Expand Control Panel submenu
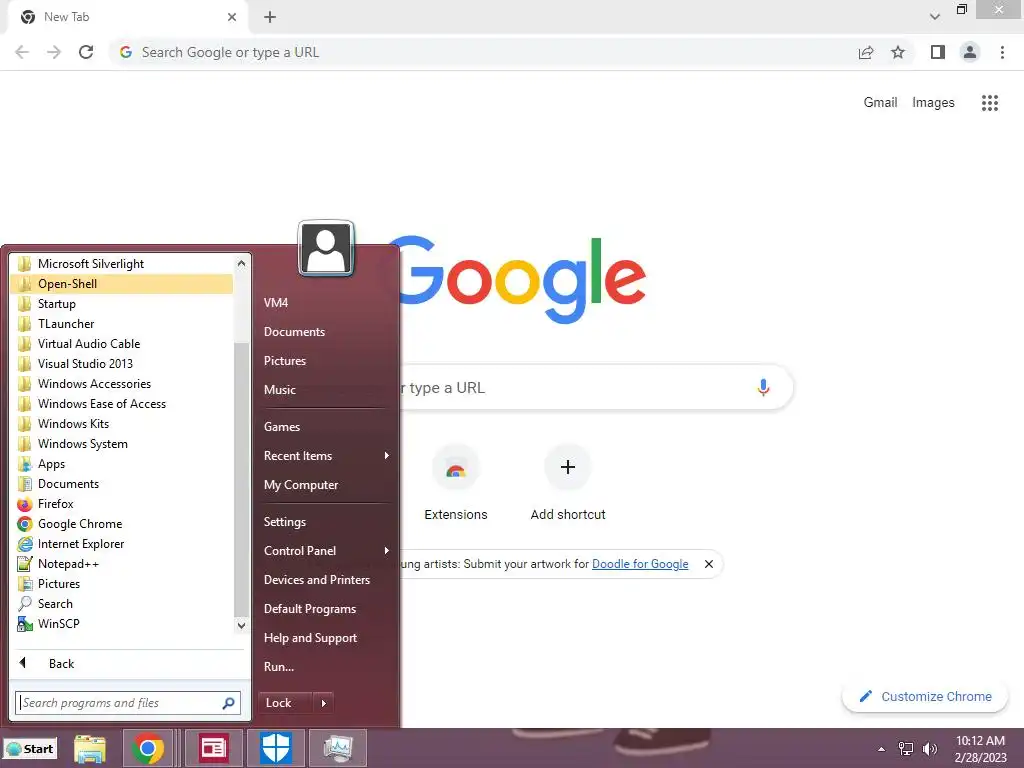Image resolution: width=1024 pixels, height=768 pixels. [x=326, y=551]
